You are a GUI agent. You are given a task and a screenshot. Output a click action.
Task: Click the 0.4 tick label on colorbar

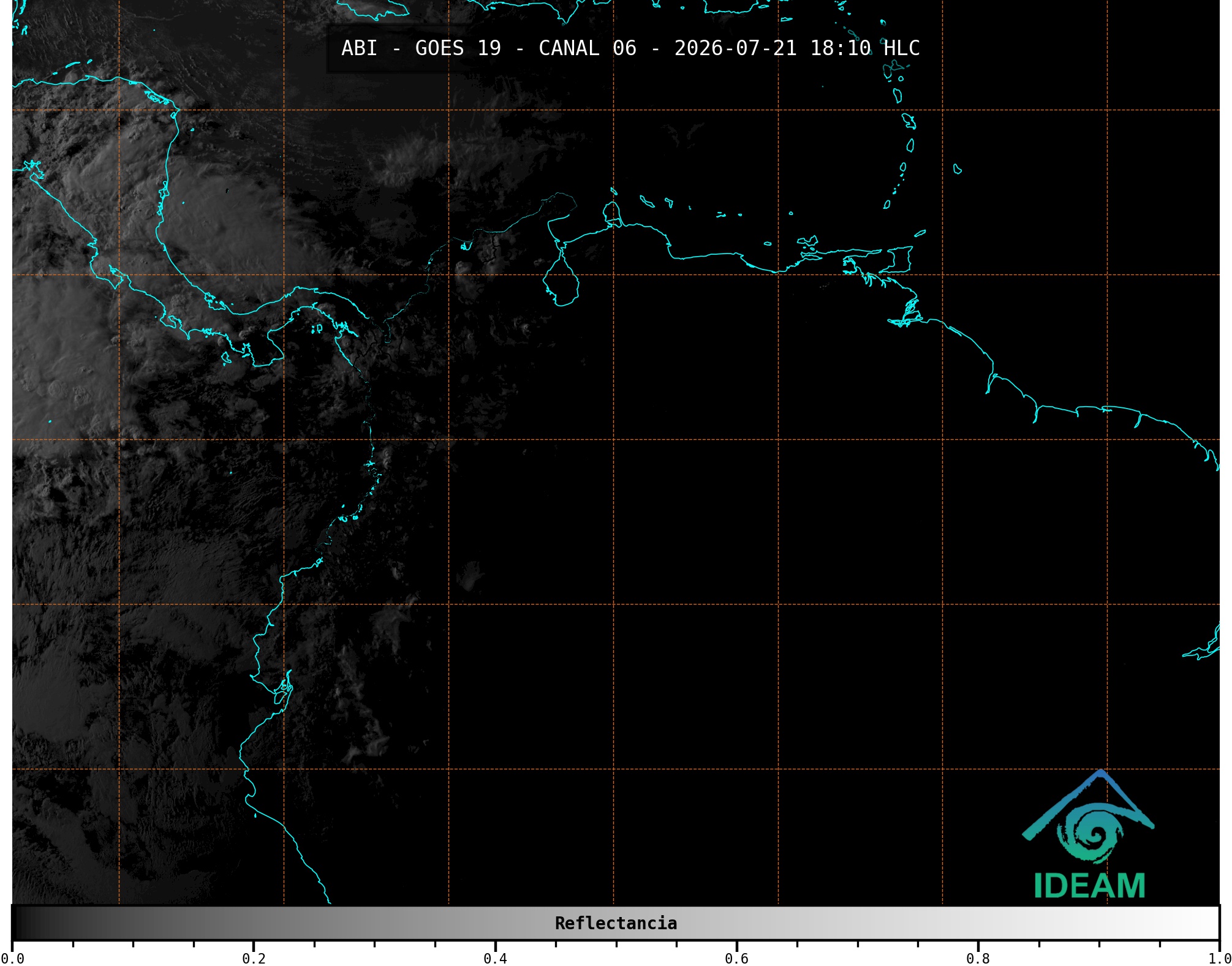pos(495,959)
